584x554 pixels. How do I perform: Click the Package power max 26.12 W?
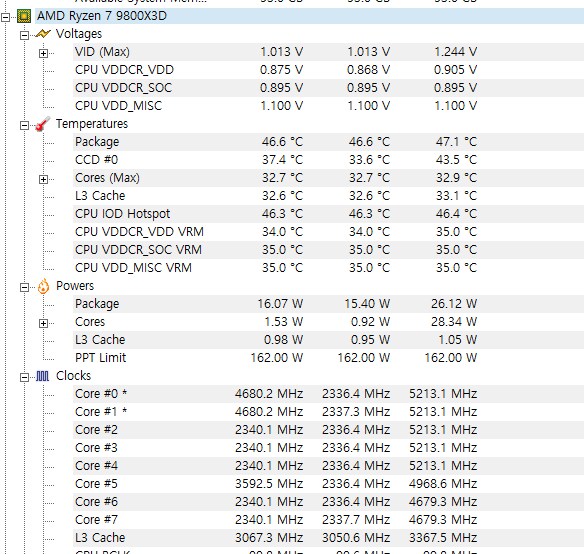coord(454,304)
